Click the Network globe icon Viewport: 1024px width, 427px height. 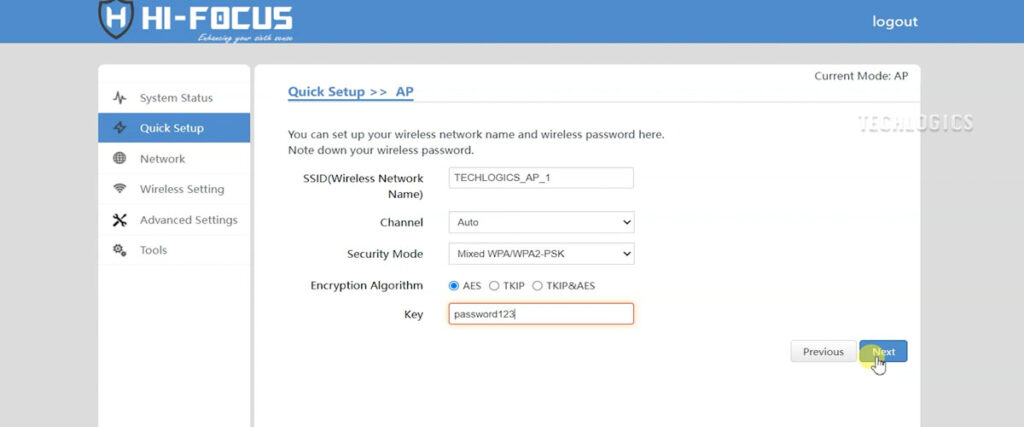tap(120, 159)
